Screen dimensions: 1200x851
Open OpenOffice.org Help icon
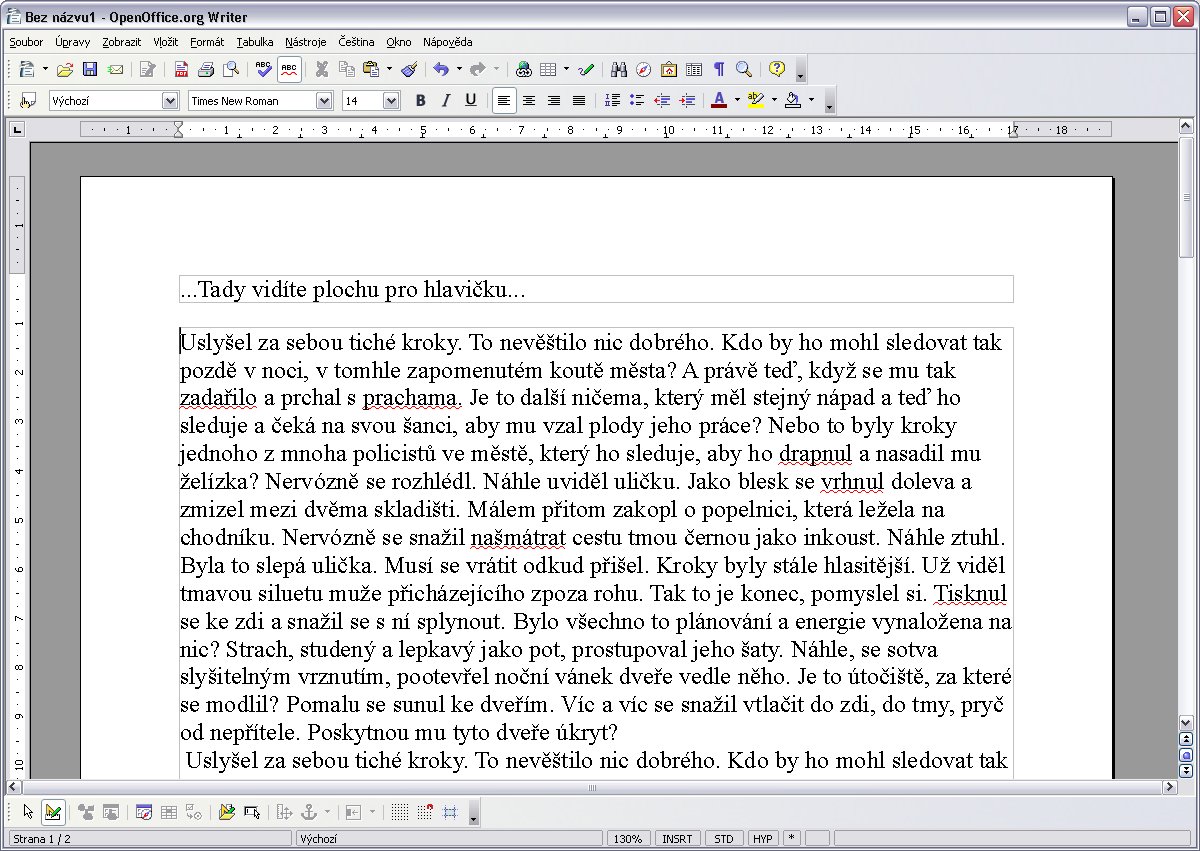tap(777, 69)
